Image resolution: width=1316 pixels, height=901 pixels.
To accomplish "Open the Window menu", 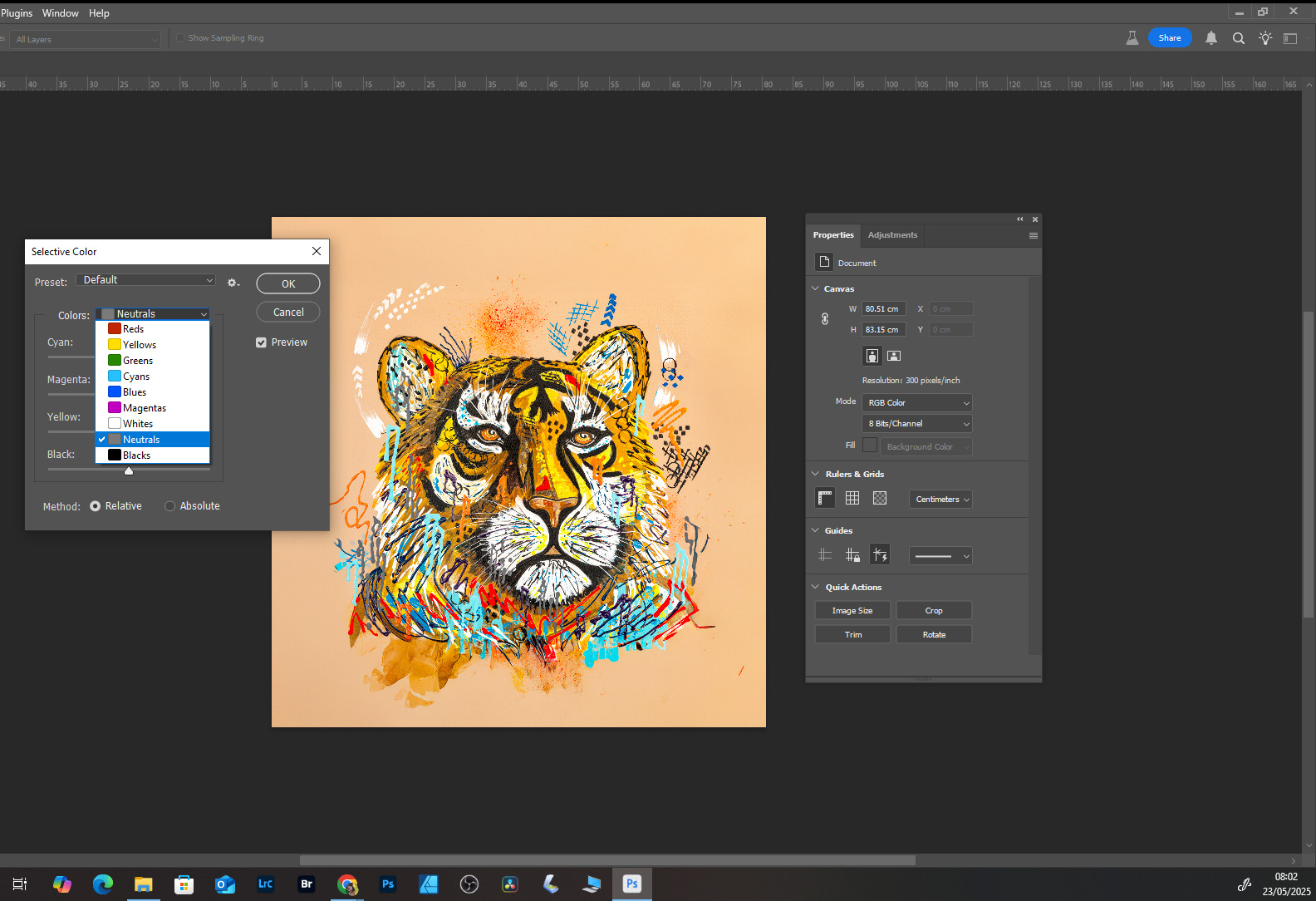I will 61,13.
